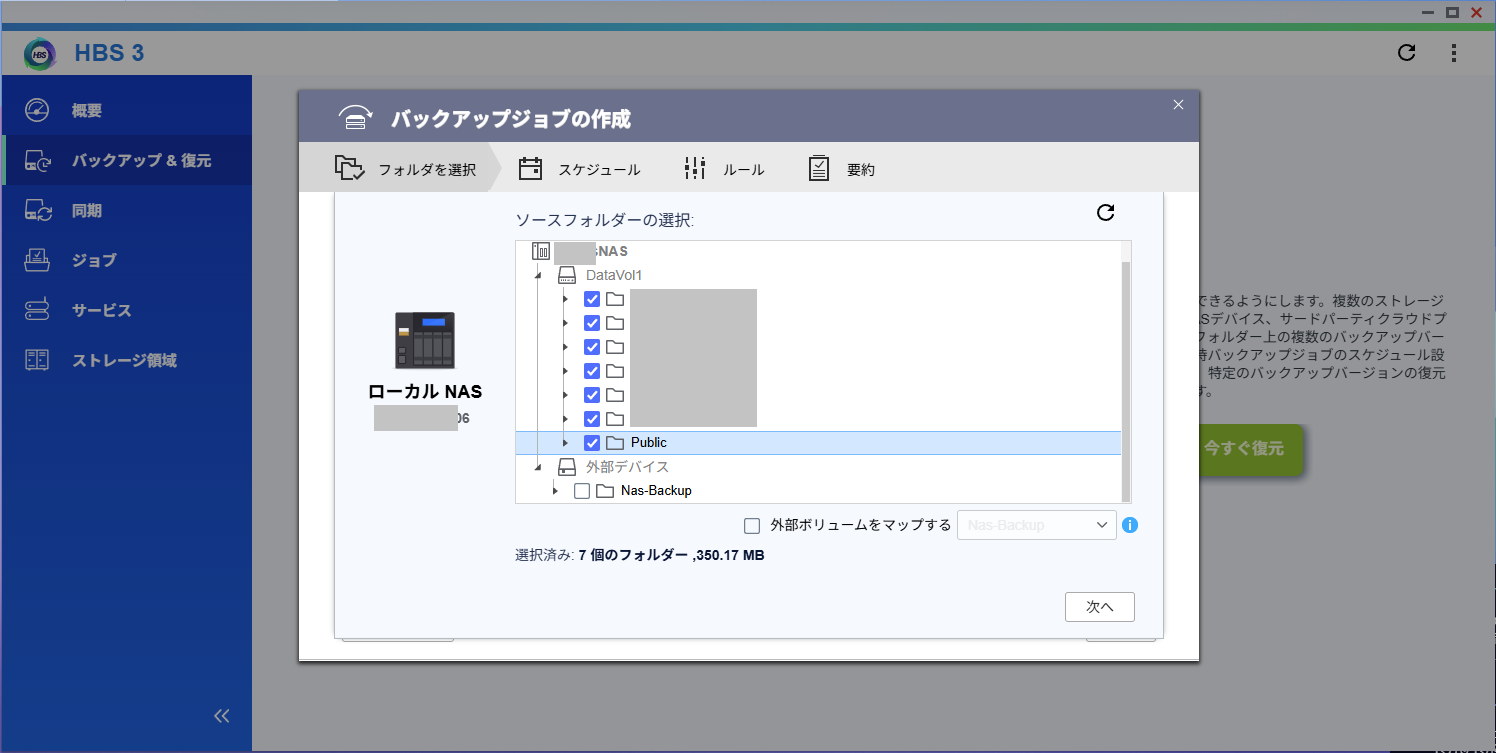
Task: Open the Nas-Backup volume dropdown
Action: 1036,525
